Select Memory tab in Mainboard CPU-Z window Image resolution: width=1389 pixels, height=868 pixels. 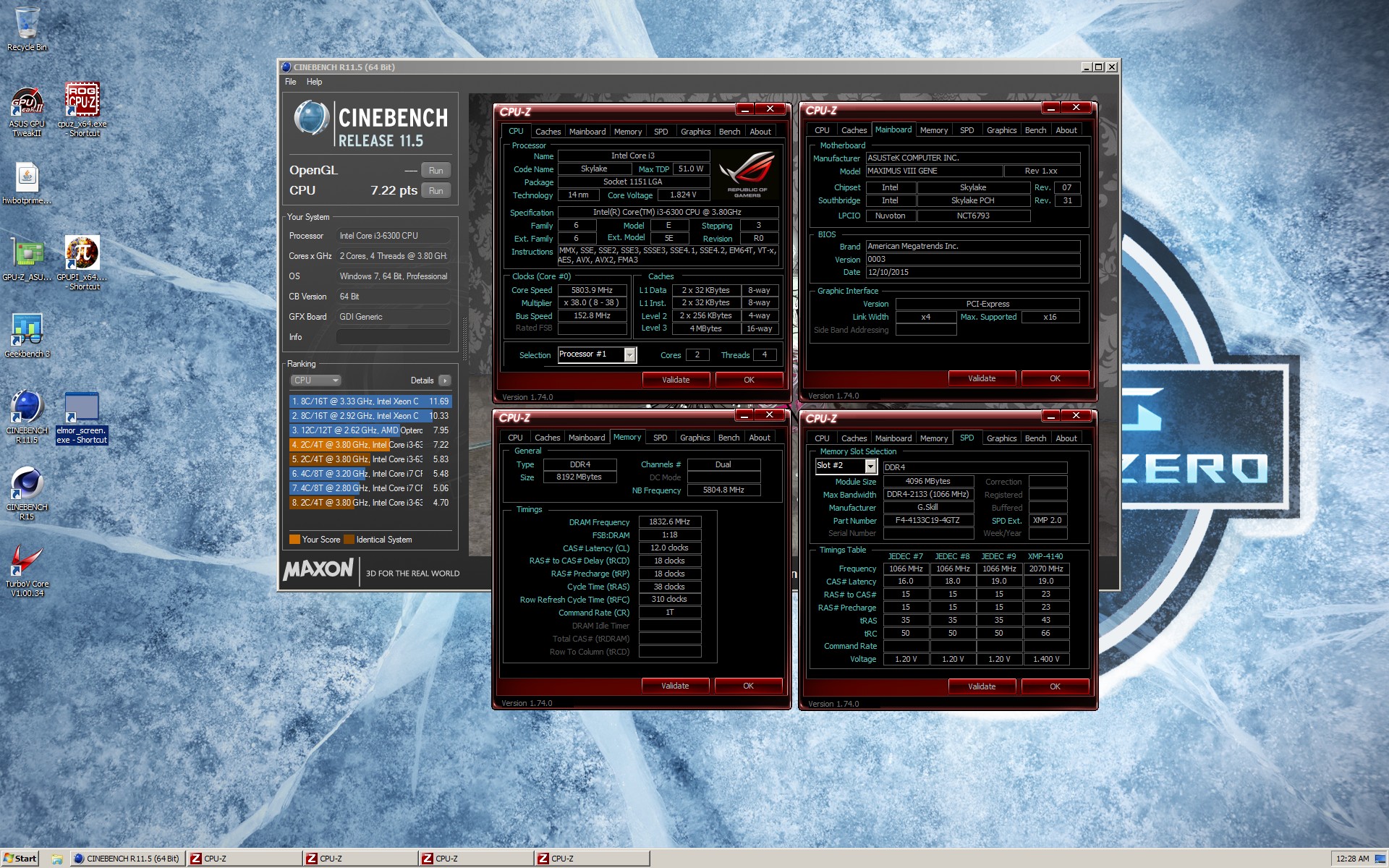tap(933, 130)
